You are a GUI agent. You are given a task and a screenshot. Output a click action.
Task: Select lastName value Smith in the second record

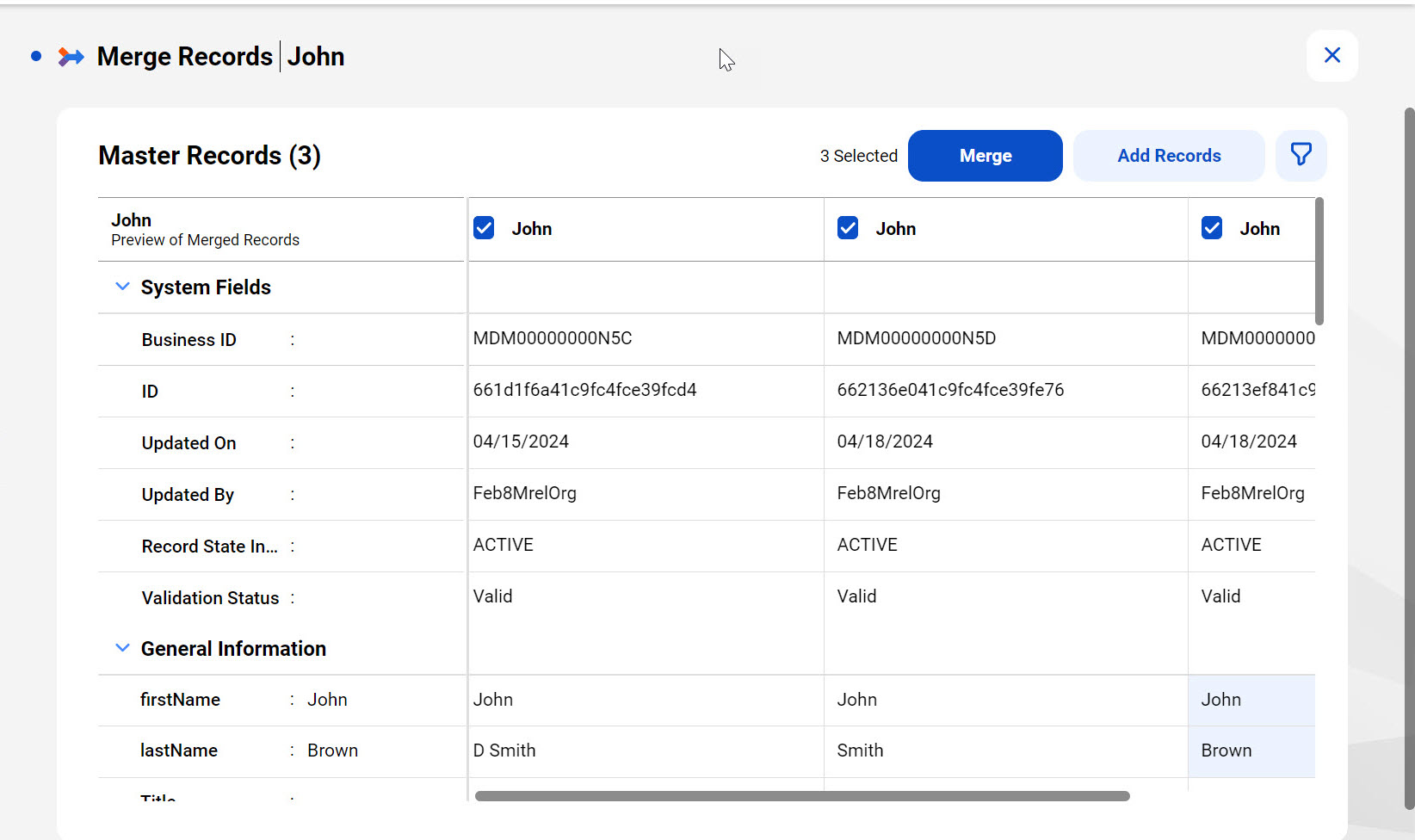860,750
